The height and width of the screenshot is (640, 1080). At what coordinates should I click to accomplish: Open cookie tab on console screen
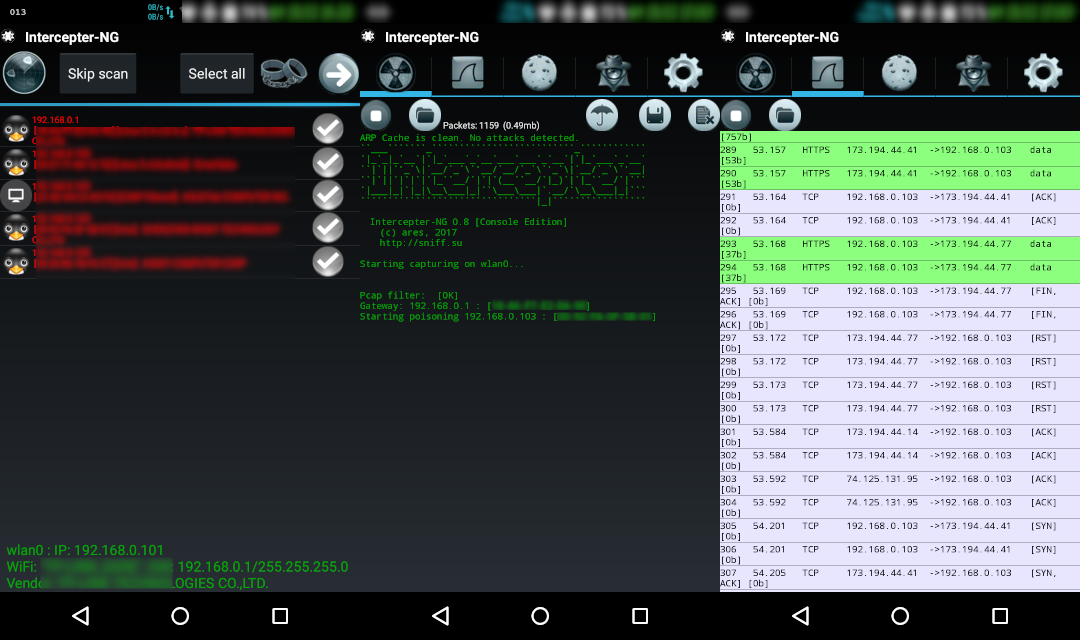539,73
